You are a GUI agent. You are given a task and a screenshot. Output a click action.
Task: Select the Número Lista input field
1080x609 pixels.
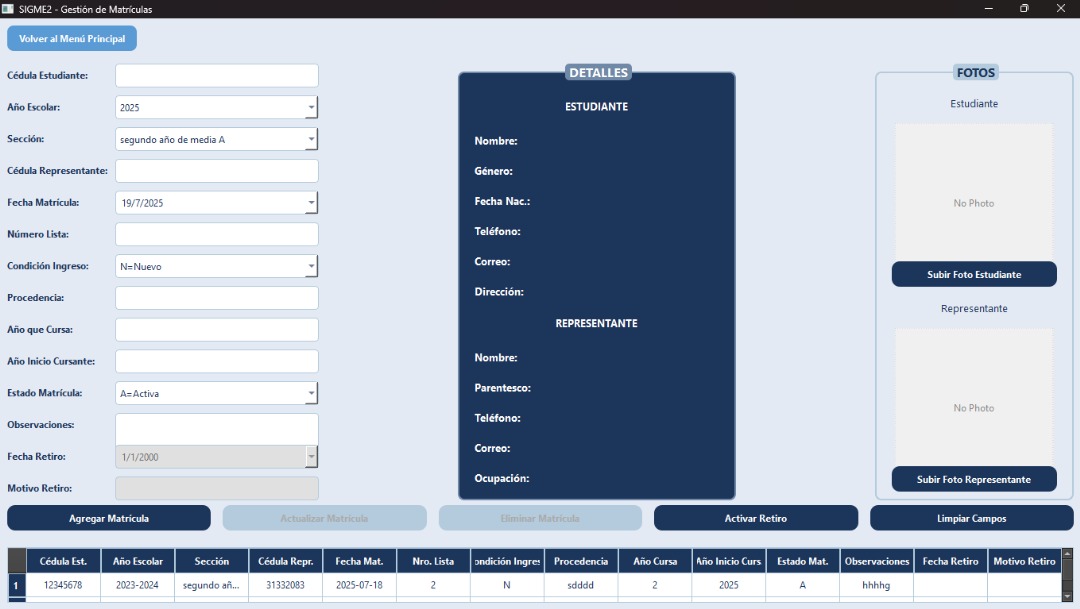[217, 234]
